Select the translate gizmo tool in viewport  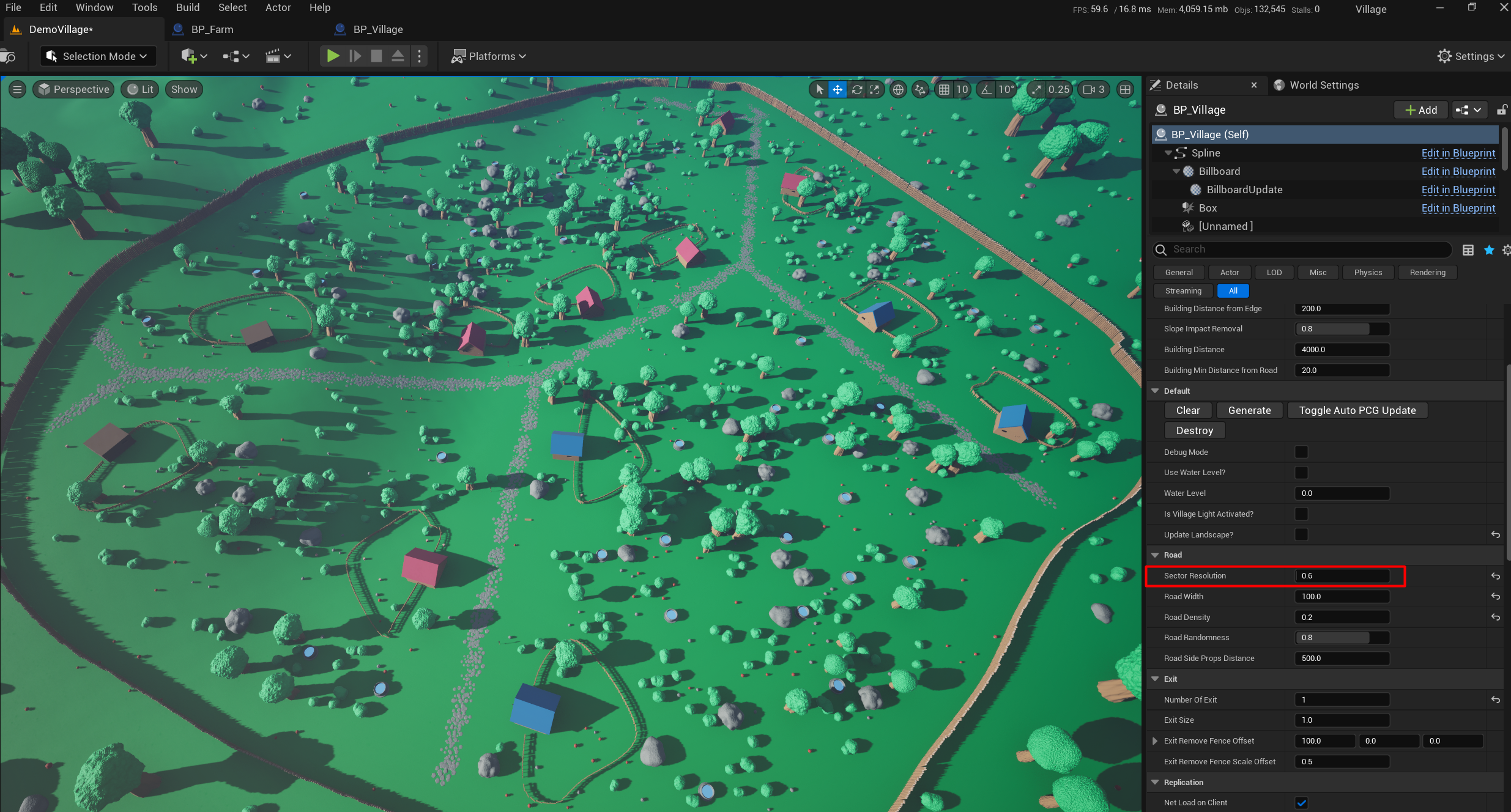coord(837,89)
